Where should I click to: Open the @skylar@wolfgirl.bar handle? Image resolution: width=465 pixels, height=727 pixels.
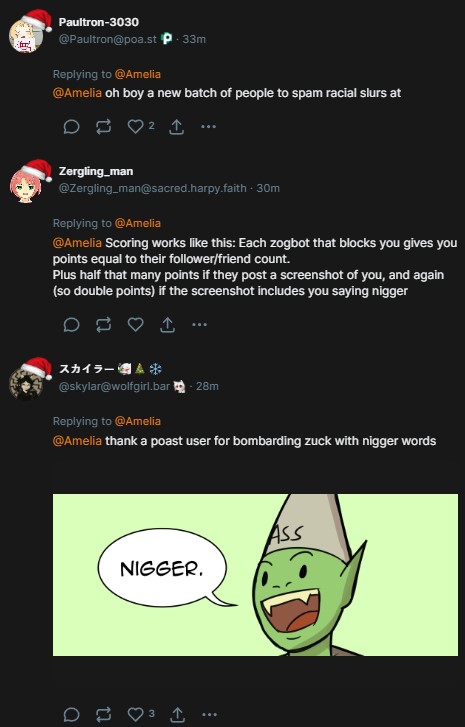pyautogui.click(x=114, y=386)
